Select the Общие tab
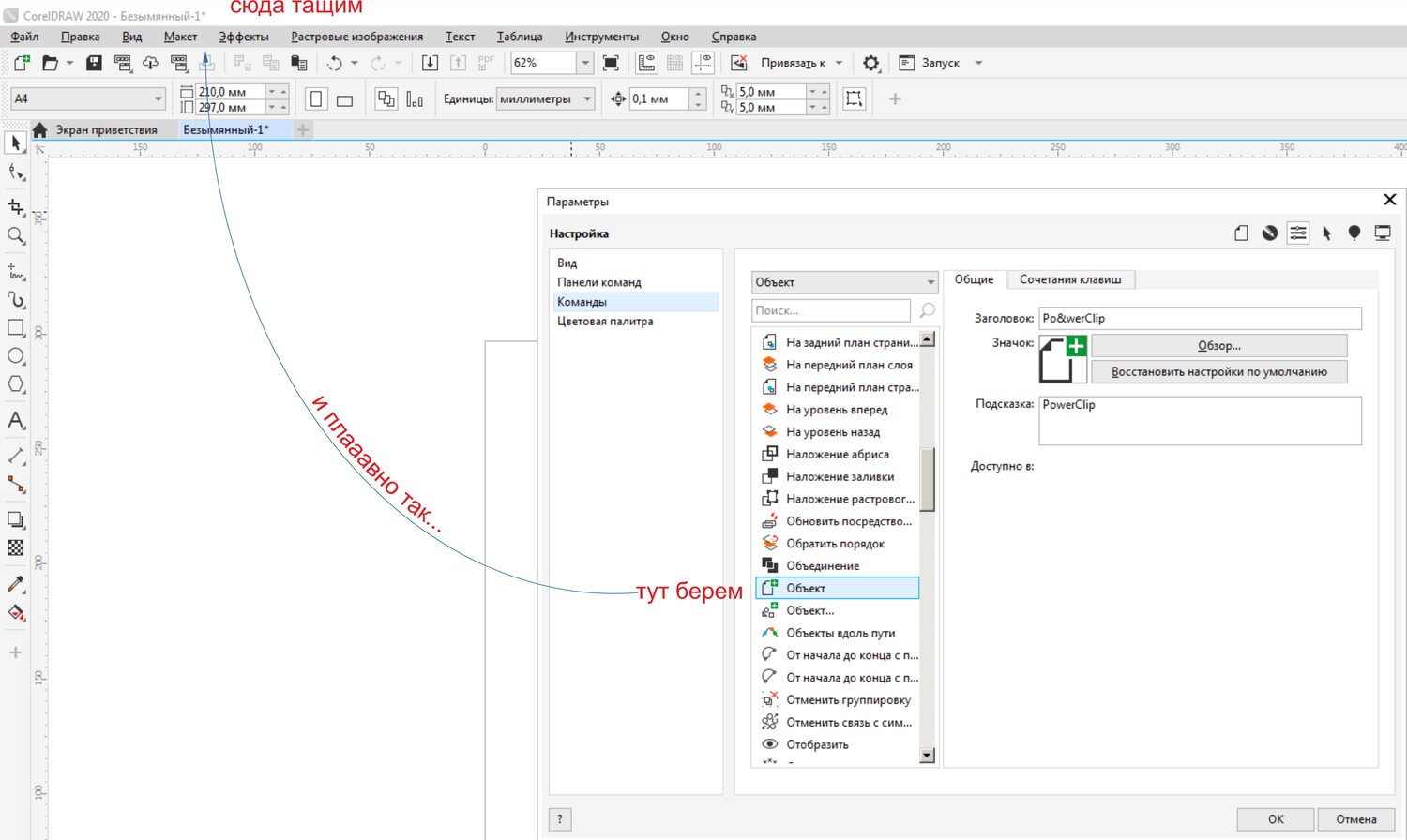 [x=974, y=279]
